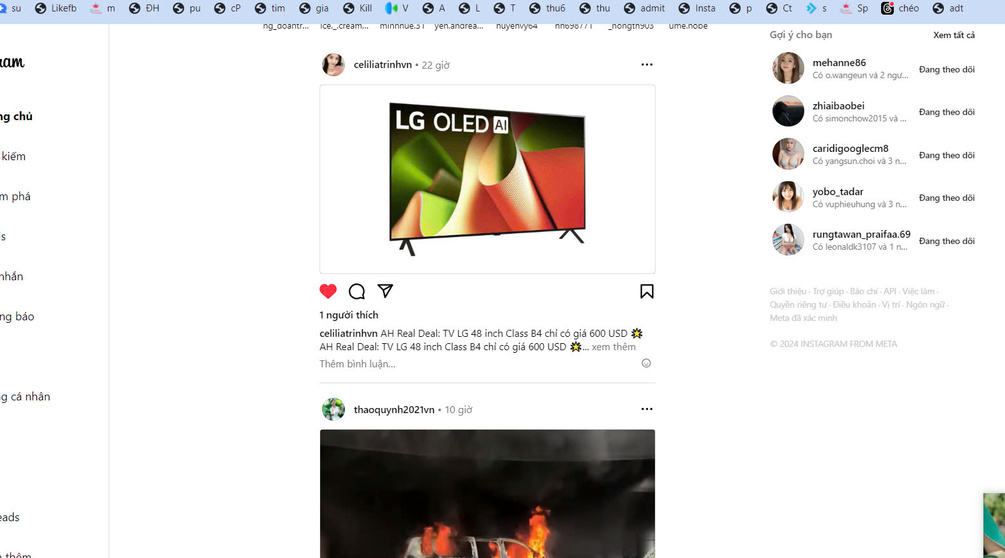The height and width of the screenshot is (558, 1005).
Task: Open the Likefb bookmark
Action: 56,8
